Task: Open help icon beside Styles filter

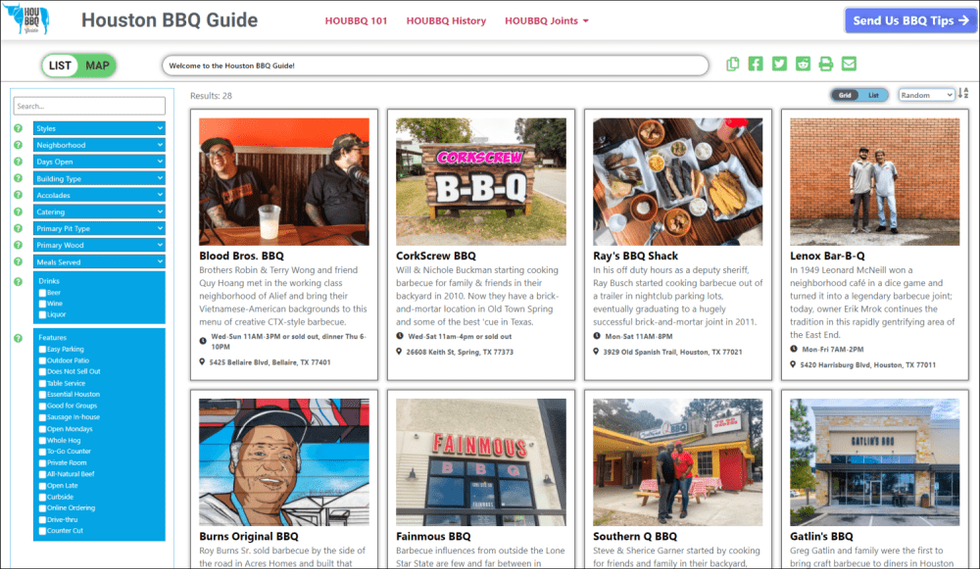Action: pos(18,128)
